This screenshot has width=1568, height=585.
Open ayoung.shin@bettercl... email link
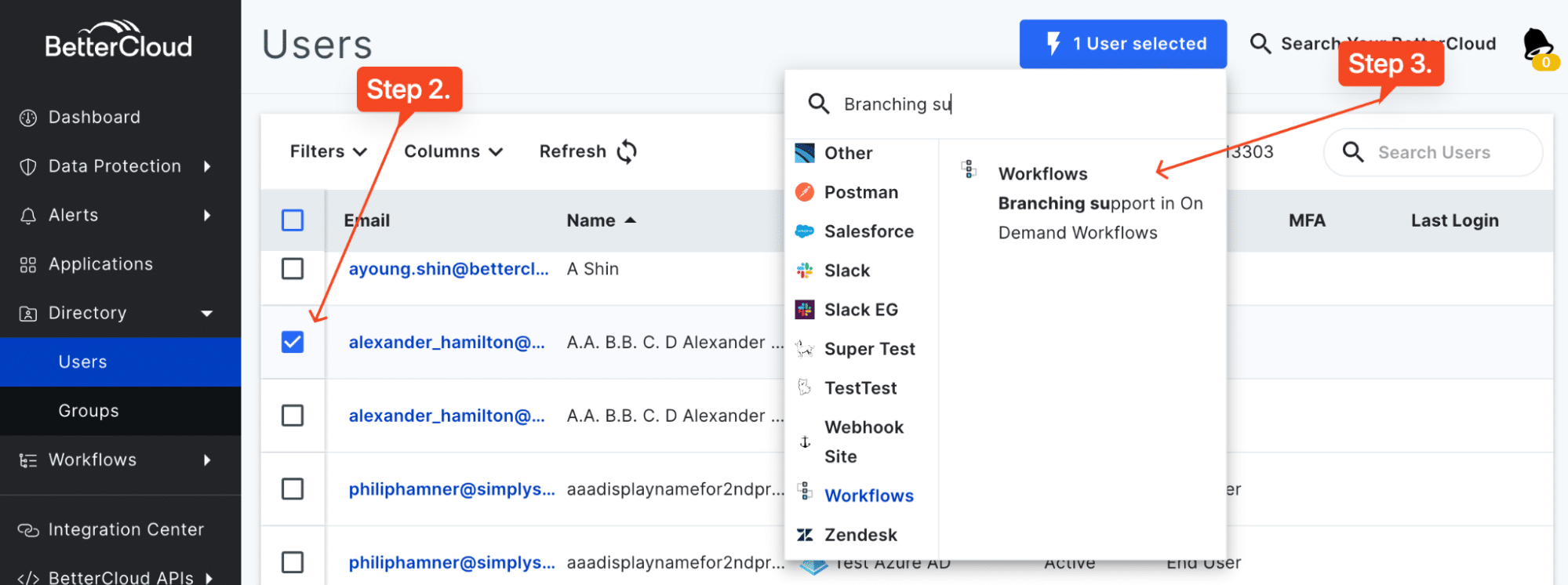[449, 269]
